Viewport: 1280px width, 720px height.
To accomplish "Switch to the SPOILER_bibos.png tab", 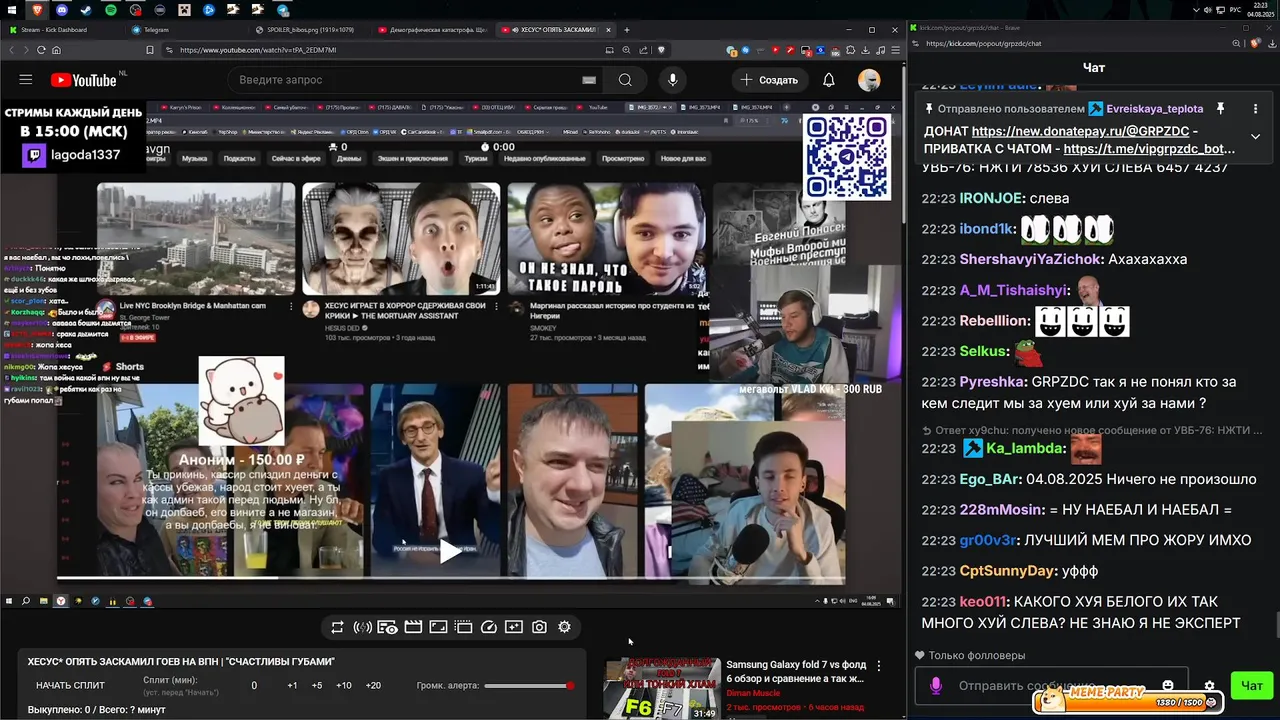I will 309,30.
